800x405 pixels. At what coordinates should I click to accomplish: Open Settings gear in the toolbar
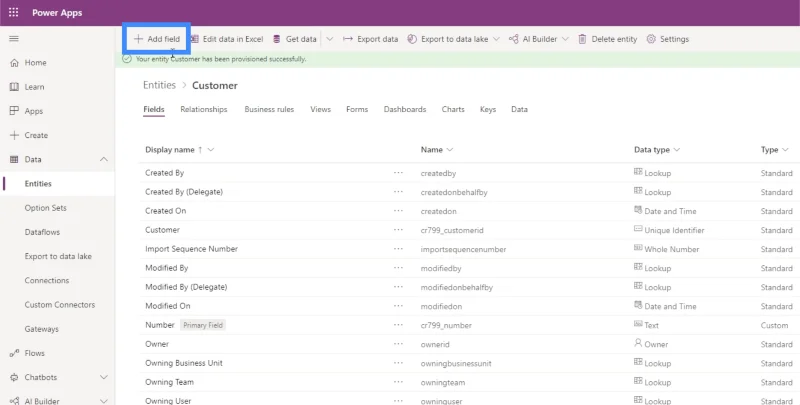click(x=651, y=39)
